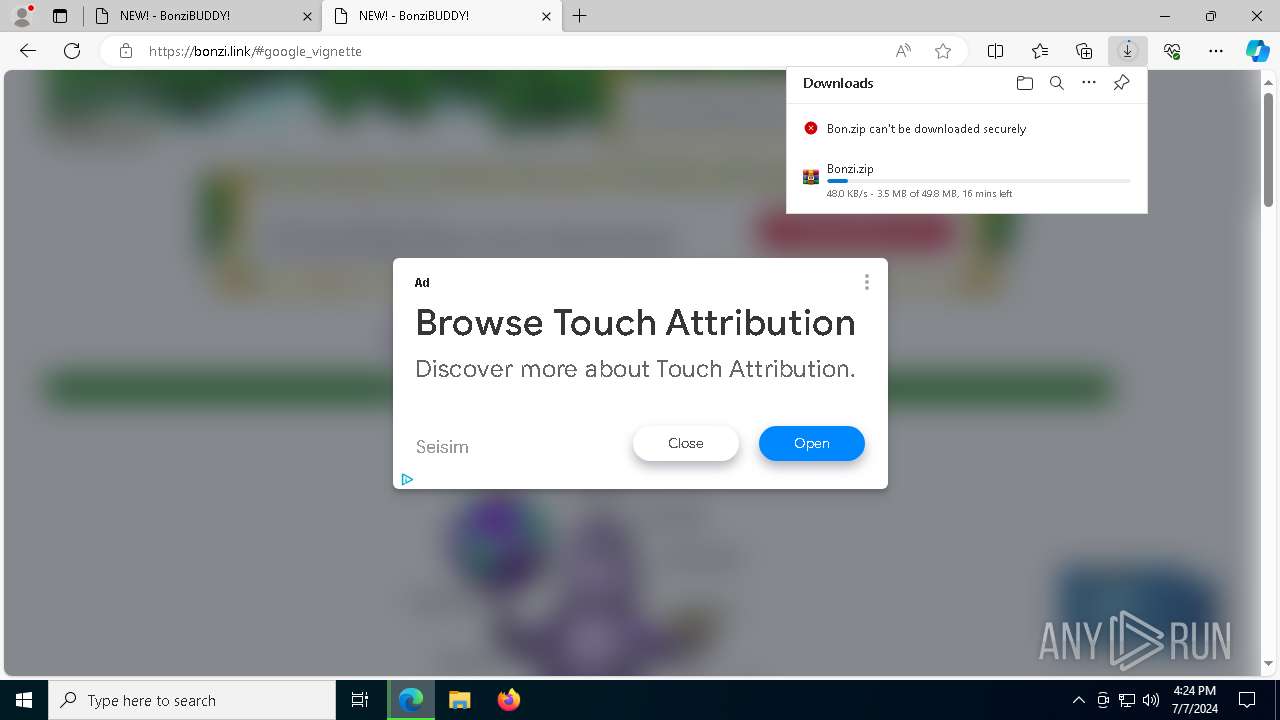Image resolution: width=1280 pixels, height=720 pixels.
Task: Toggle the Downloads toolbar button
Action: point(1128,51)
